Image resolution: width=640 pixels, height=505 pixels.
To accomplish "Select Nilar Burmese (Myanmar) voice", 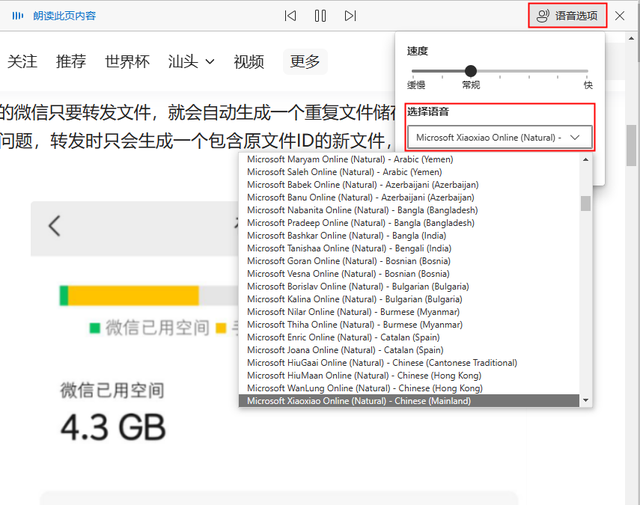I will [x=409, y=312].
